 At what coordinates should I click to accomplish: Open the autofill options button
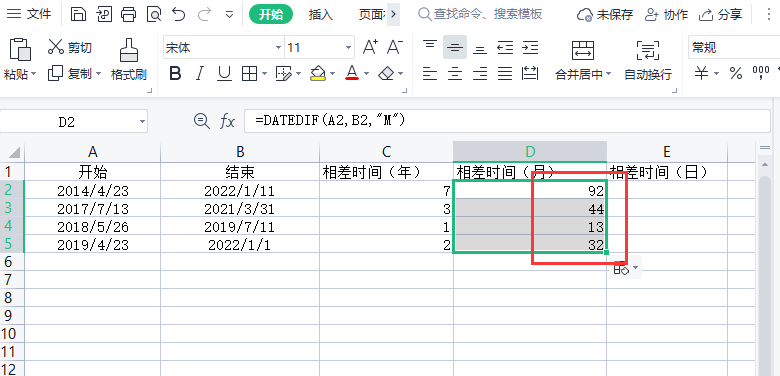tap(625, 269)
